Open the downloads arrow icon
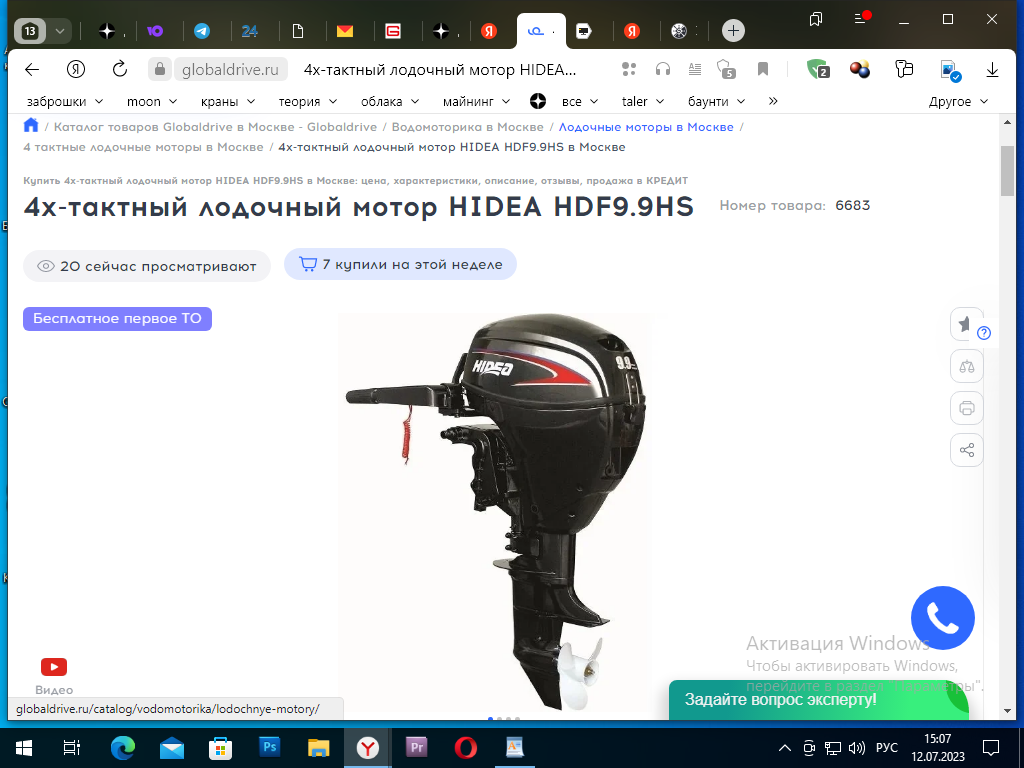1024x768 pixels. [x=992, y=69]
